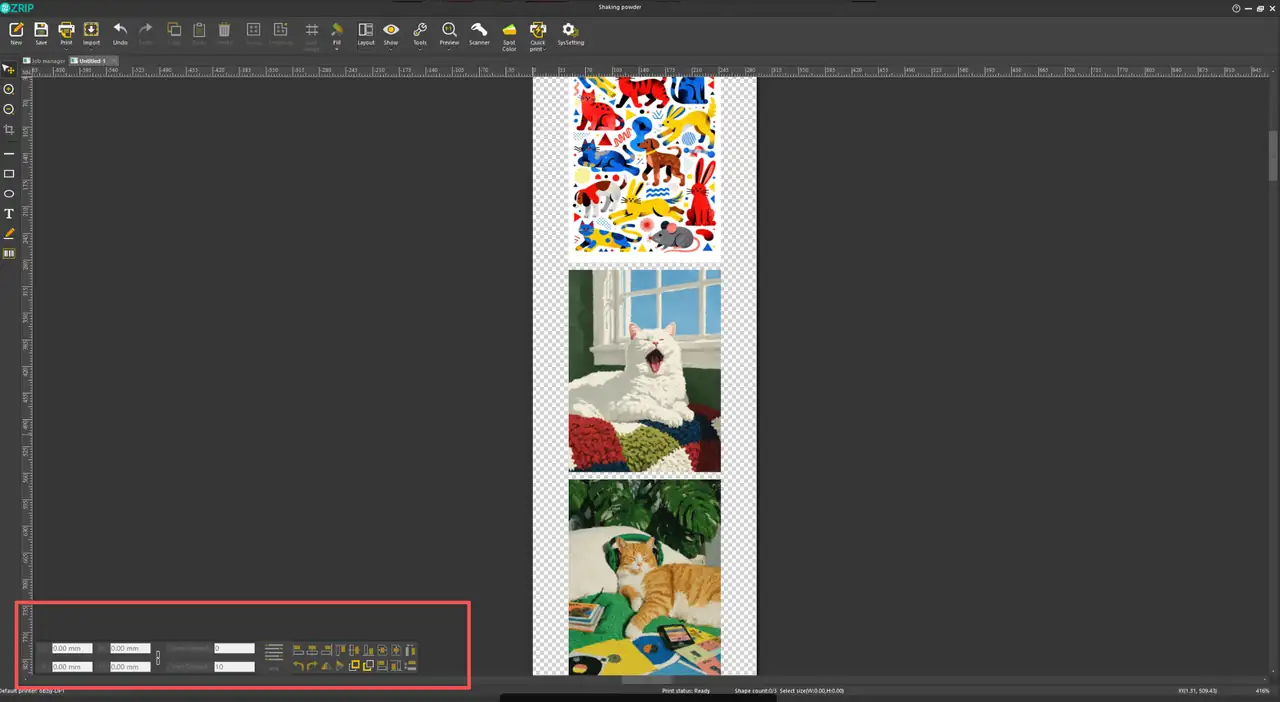This screenshot has height=702, width=1280.
Task: Select the rectangle shape tool
Action: pos(9,174)
